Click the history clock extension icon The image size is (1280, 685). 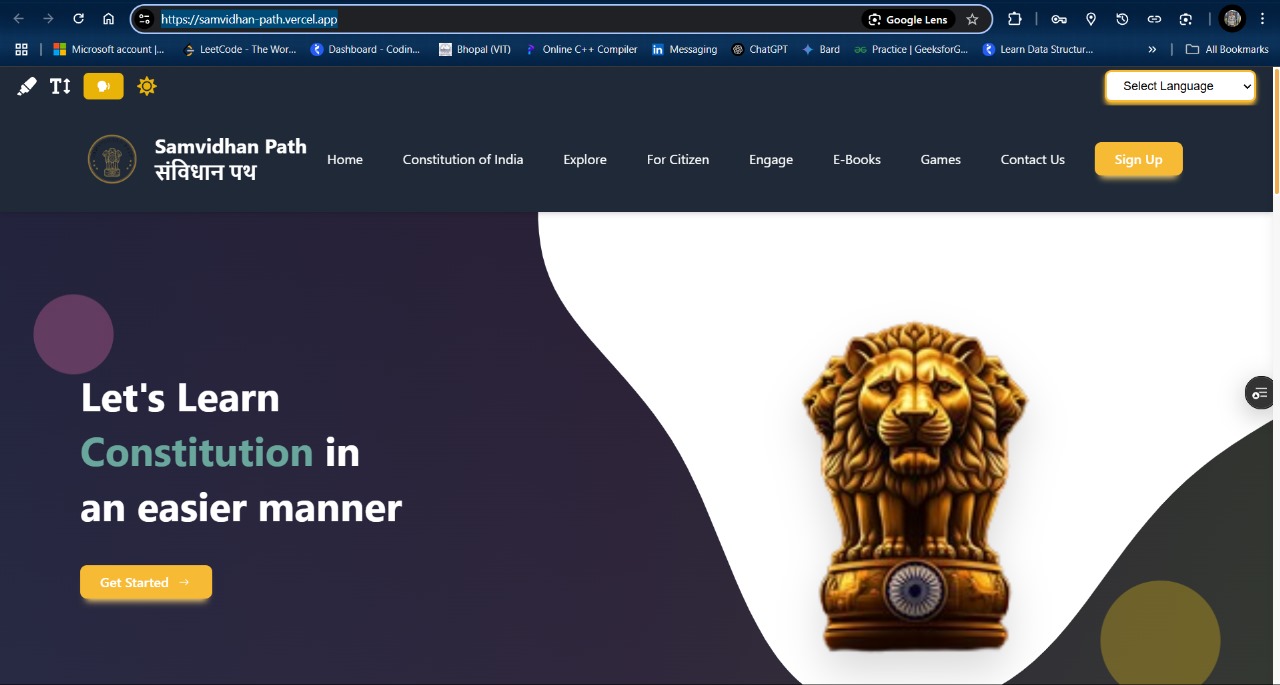[1122, 19]
